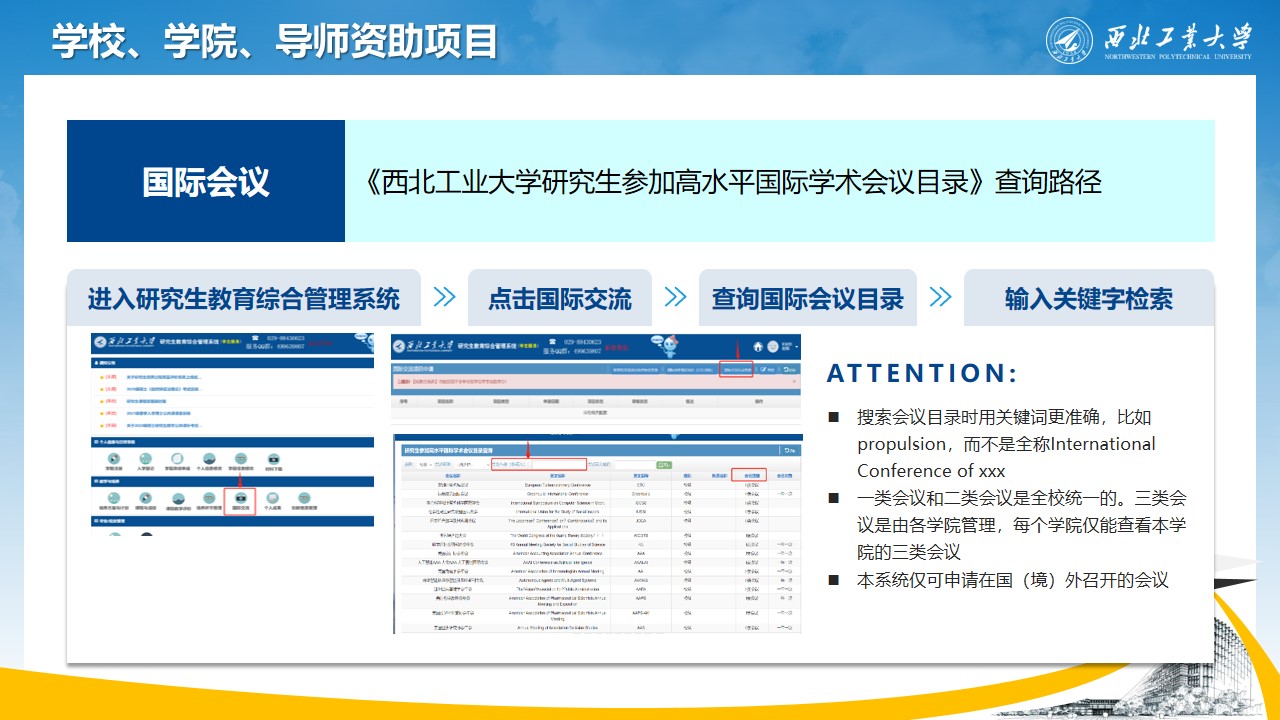Click the red-boxed conference catalog query button
Viewport: 1280px width, 720px height.
tap(736, 369)
